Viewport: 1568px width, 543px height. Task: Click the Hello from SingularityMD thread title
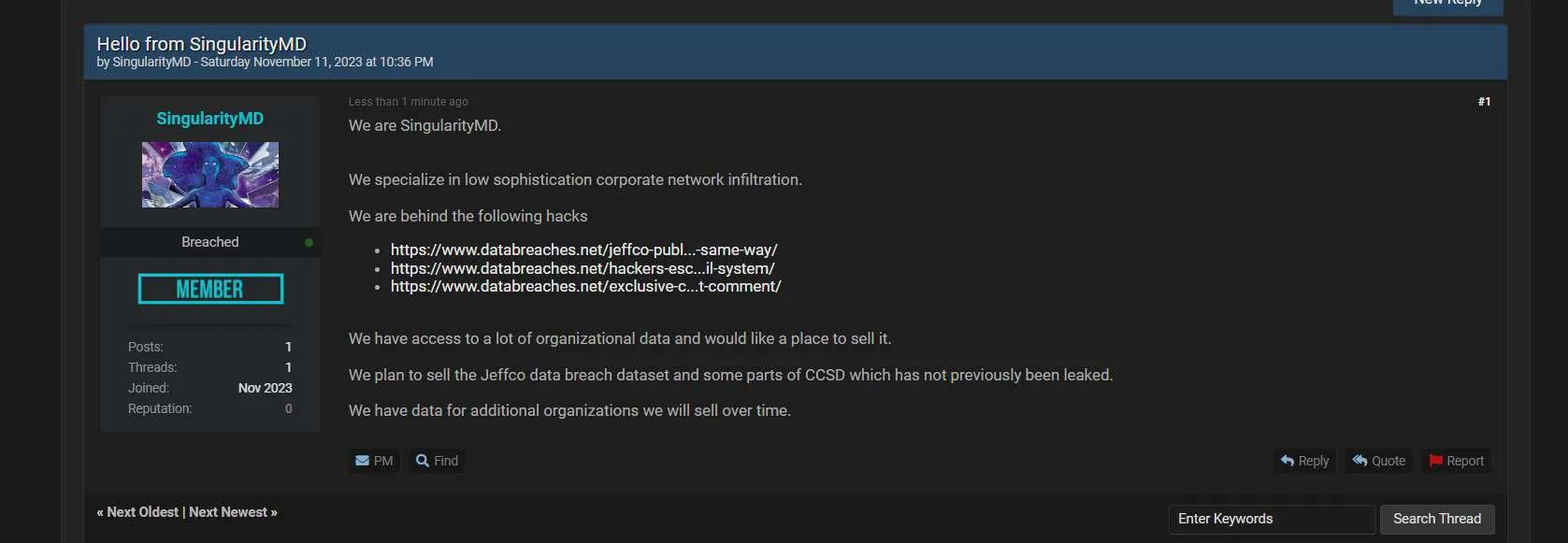[202, 44]
